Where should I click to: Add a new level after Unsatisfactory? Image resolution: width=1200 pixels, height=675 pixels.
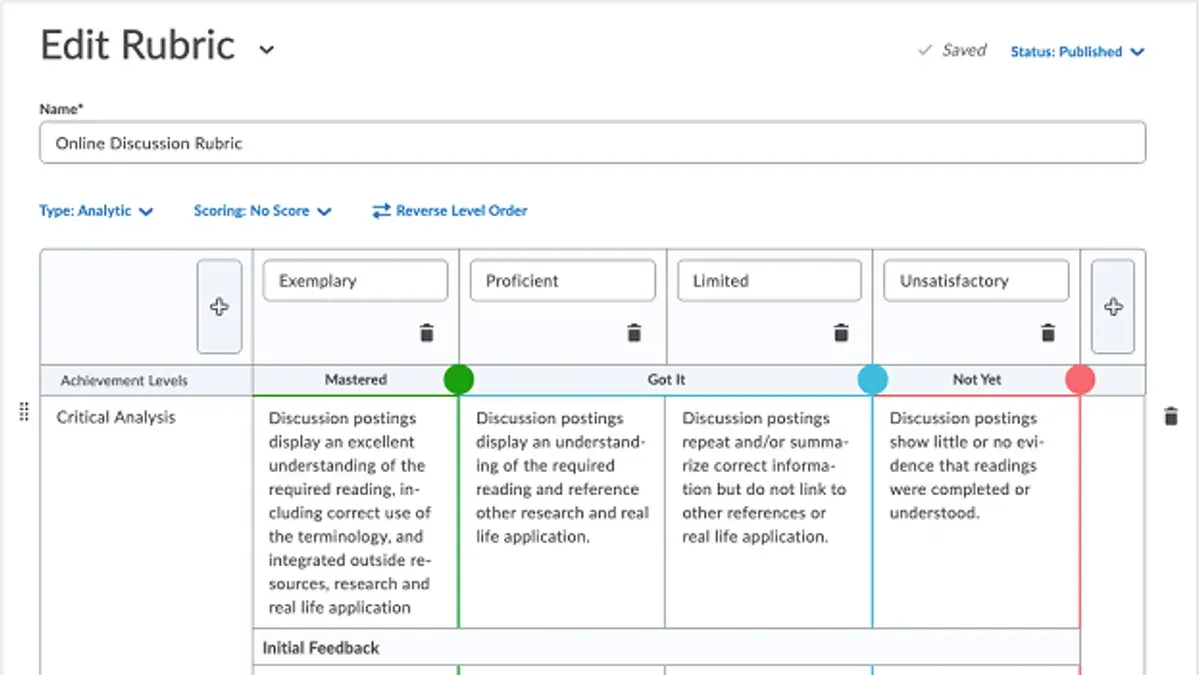click(1113, 307)
